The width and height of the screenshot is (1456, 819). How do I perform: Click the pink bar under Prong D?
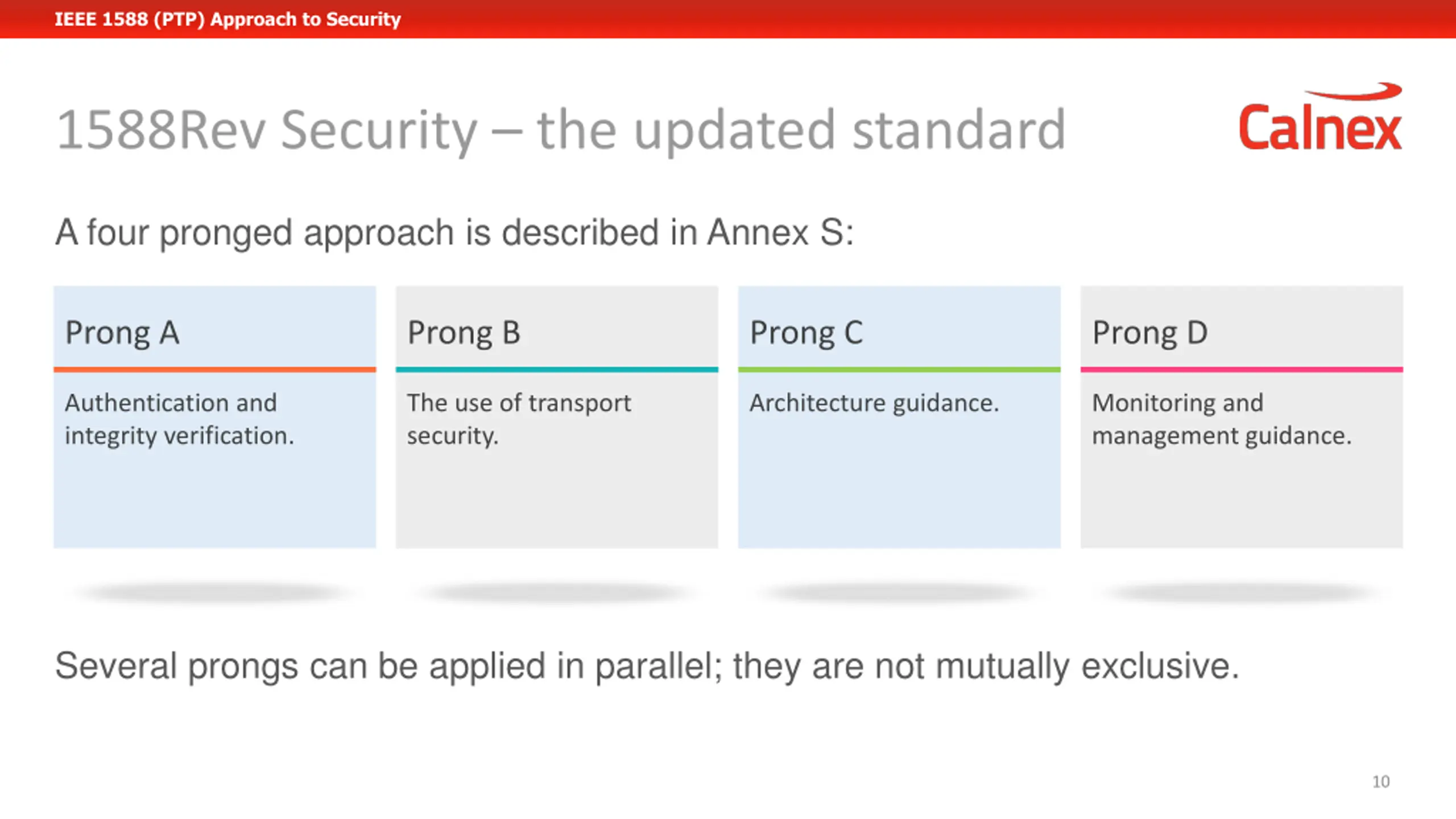pos(1242,370)
